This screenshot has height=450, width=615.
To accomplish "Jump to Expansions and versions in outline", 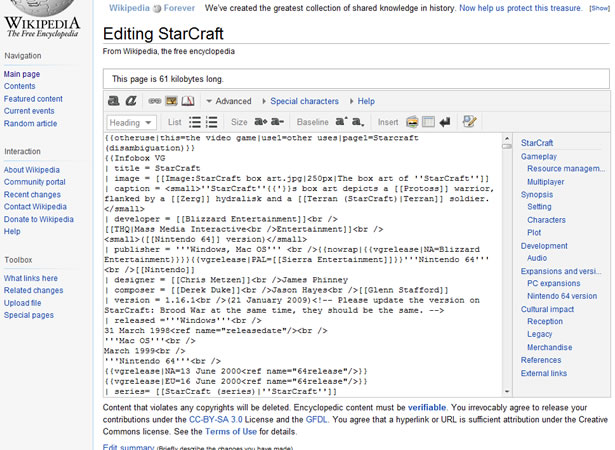I will (561, 271).
